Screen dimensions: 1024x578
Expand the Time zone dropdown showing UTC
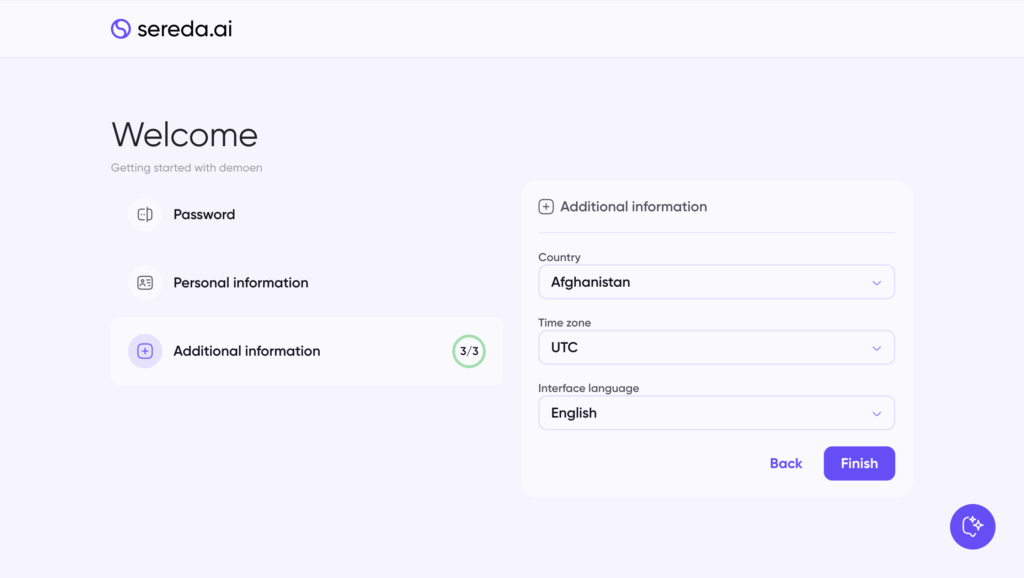715,348
